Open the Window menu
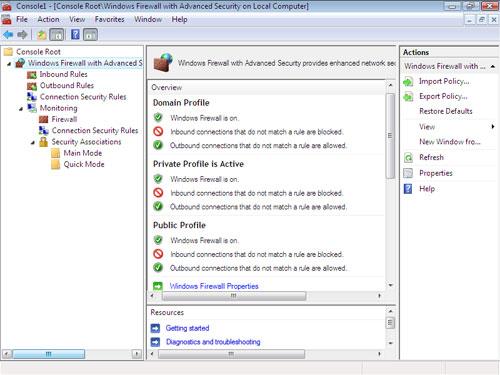 click(148, 19)
